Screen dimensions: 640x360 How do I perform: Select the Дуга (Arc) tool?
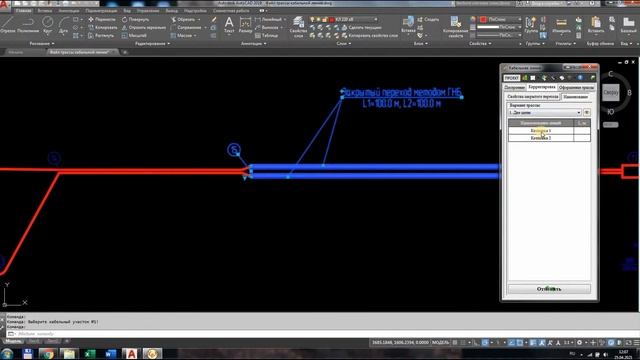point(63,24)
